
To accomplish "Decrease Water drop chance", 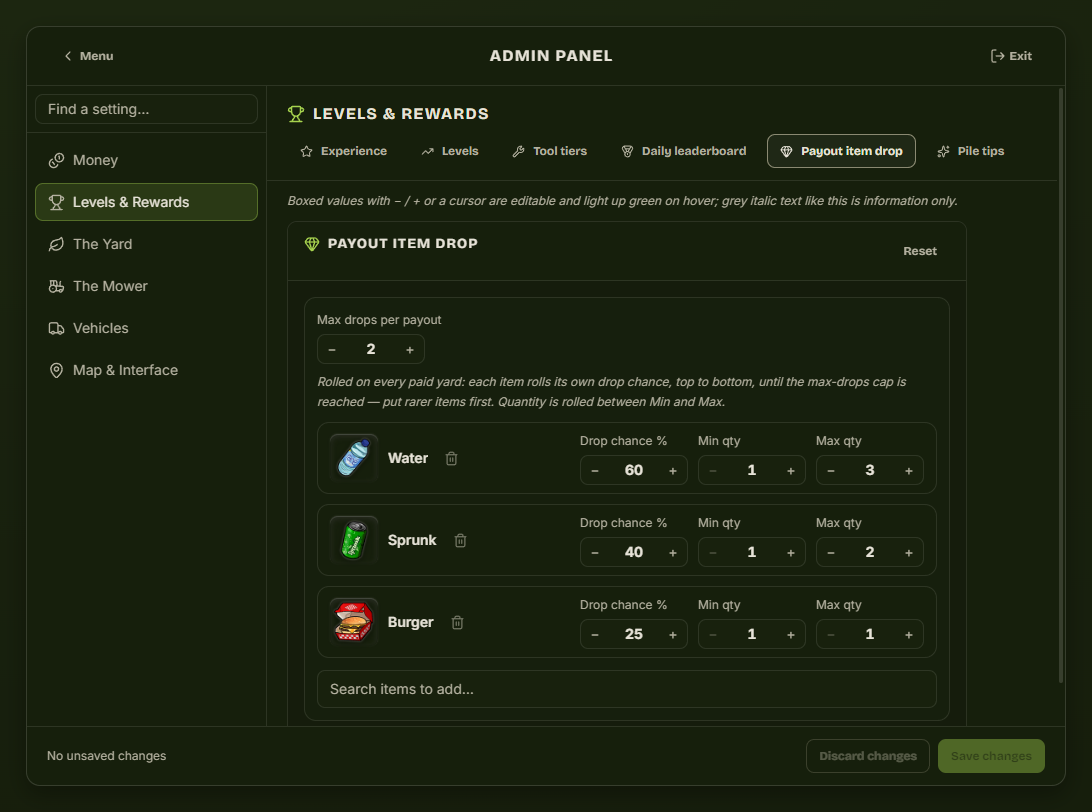I will point(595,471).
